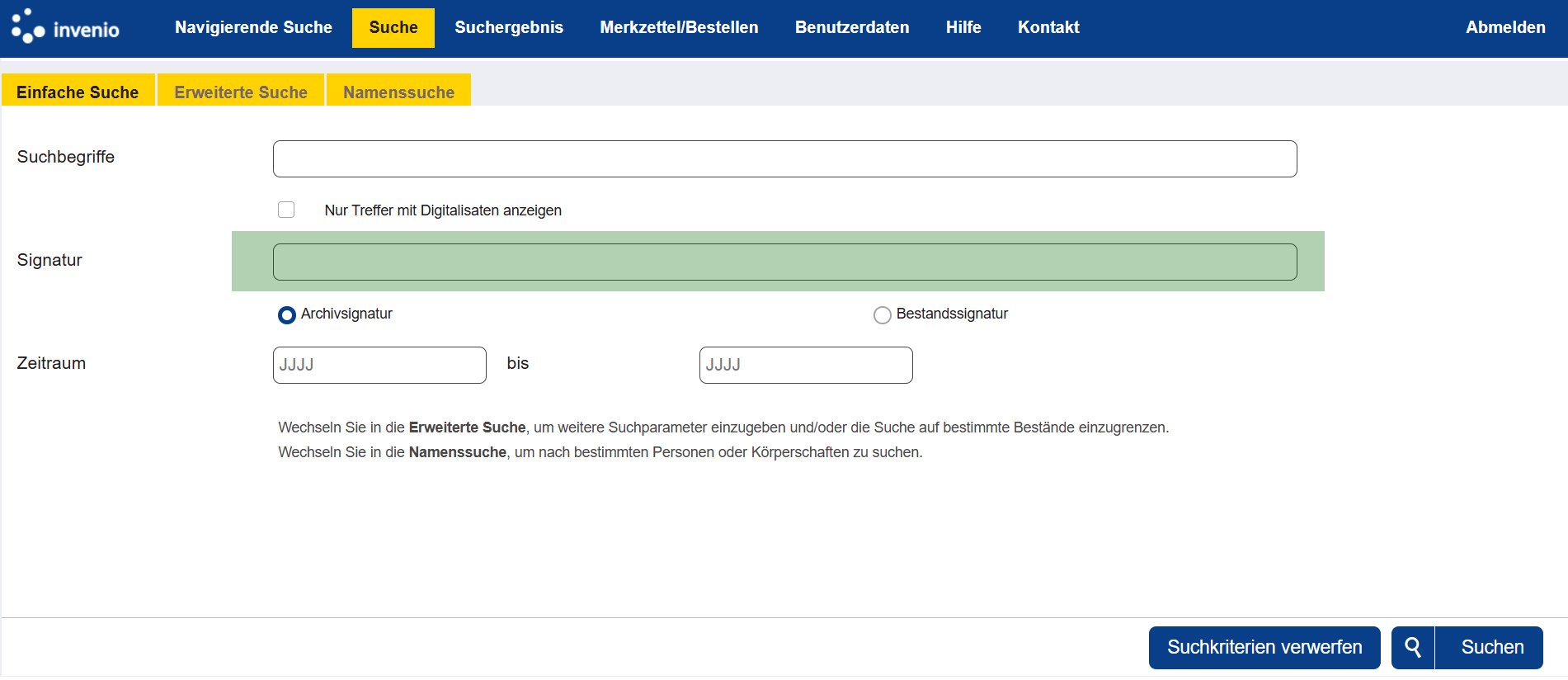This screenshot has height=680, width=1568.
Task: Select the Archivsignatur radio button
Action: (287, 315)
